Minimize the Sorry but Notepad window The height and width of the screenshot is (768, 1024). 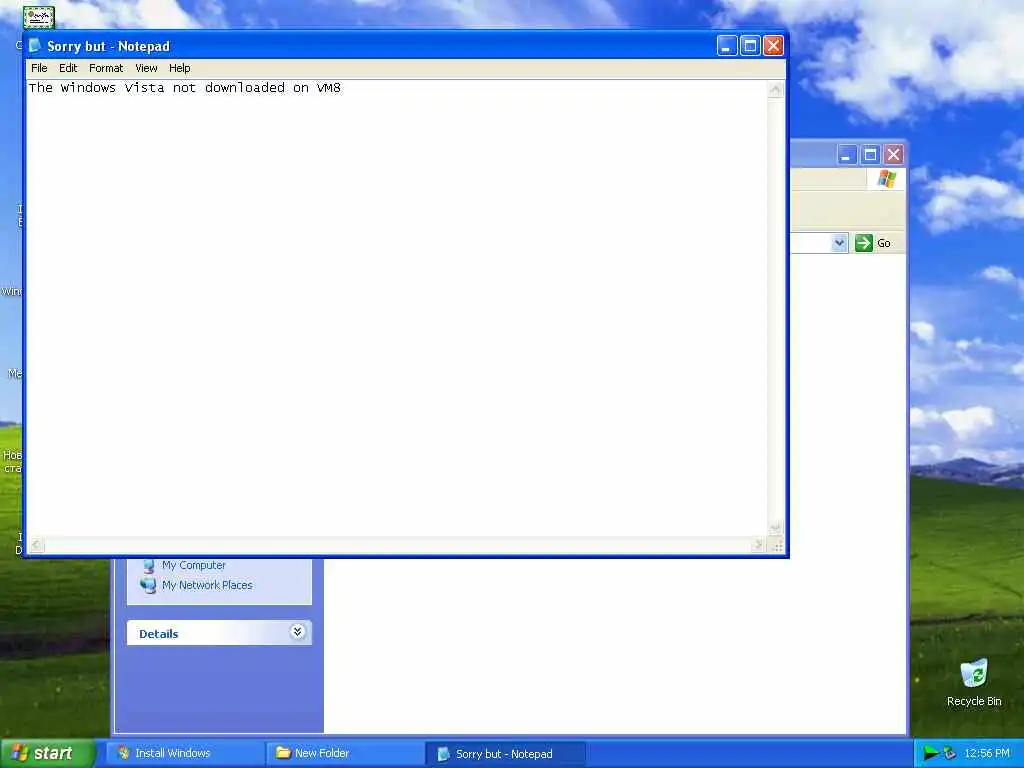(727, 46)
